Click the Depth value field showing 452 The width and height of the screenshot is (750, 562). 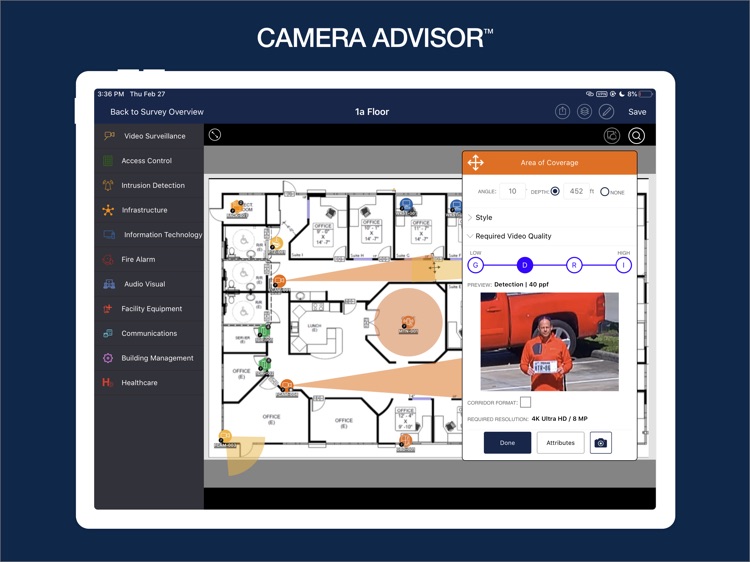pos(576,191)
